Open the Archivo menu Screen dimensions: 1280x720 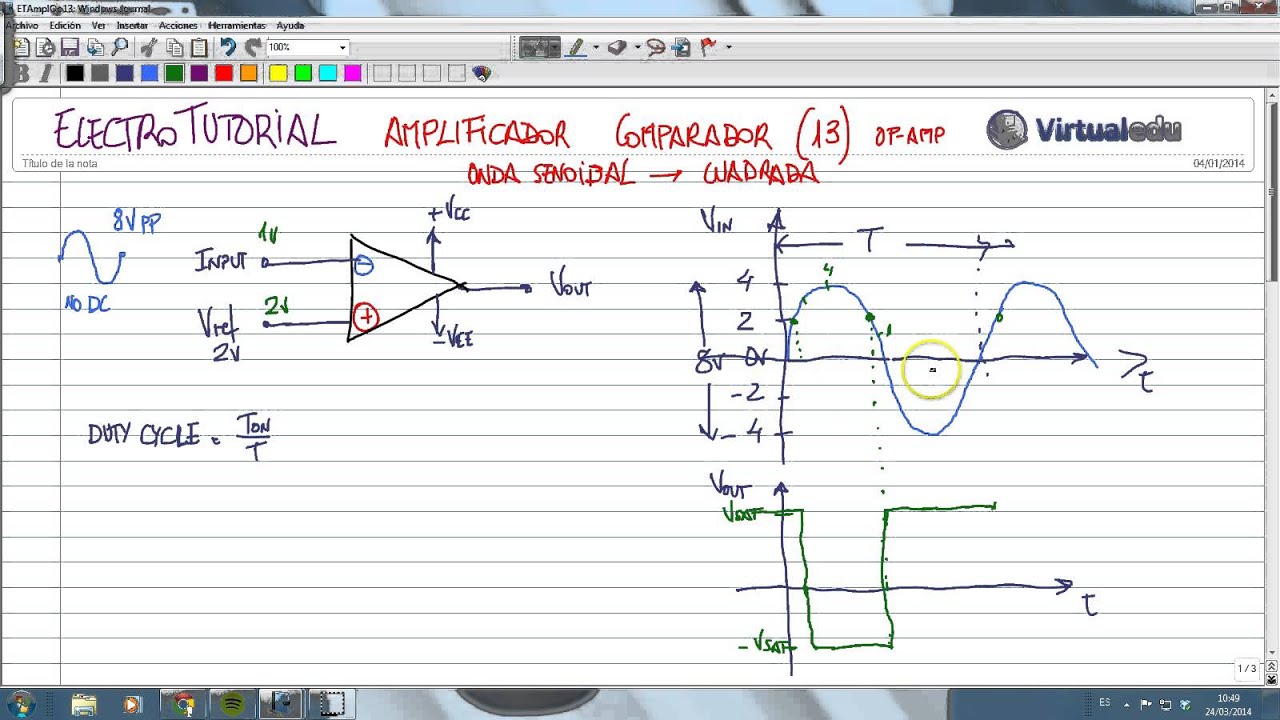tap(22, 25)
